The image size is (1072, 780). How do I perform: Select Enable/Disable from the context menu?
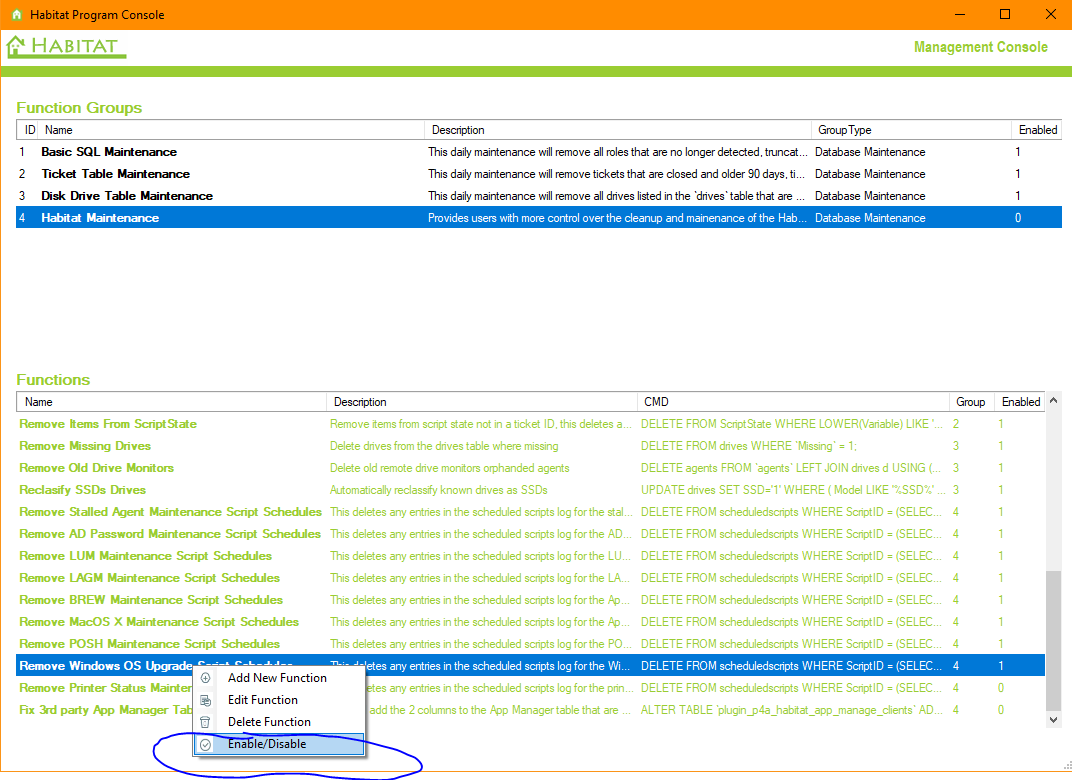tap(267, 744)
